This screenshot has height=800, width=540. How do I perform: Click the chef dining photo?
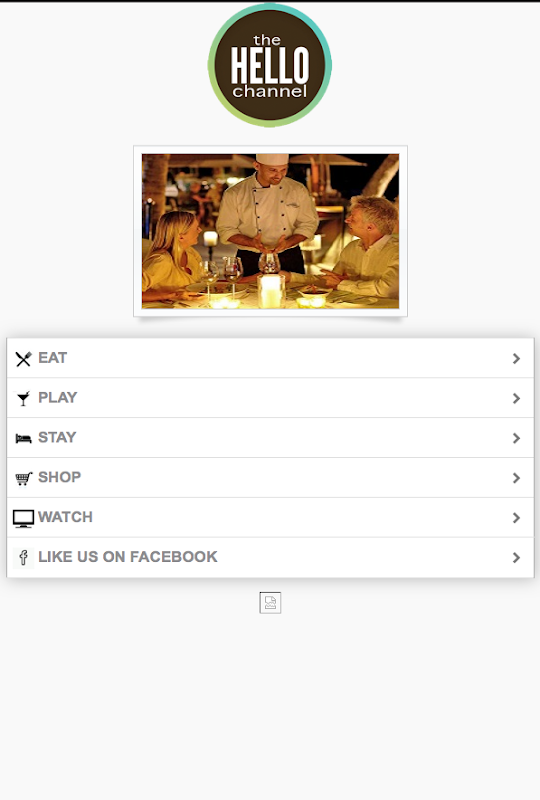[271, 231]
